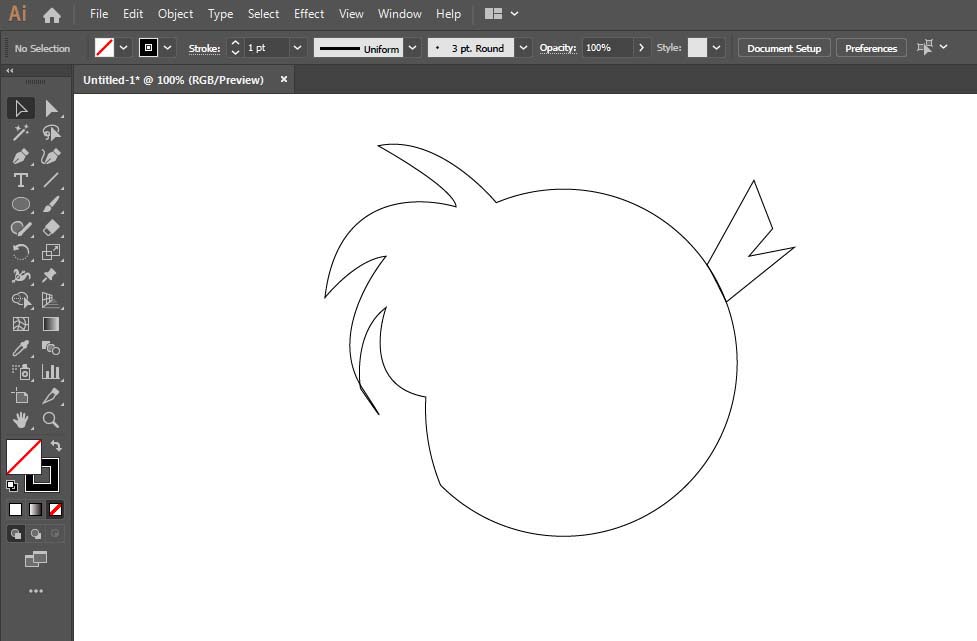Image resolution: width=977 pixels, height=641 pixels.
Task: Select the Column Graph tool
Action: click(51, 372)
